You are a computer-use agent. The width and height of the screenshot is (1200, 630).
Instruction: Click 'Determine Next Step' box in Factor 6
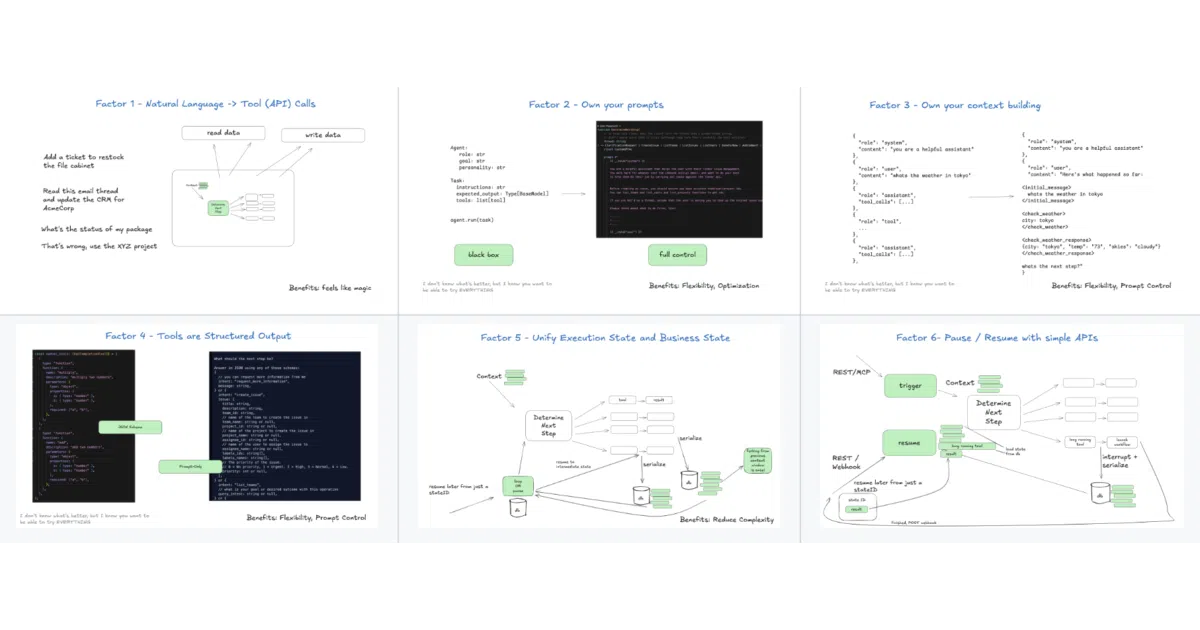(993, 412)
